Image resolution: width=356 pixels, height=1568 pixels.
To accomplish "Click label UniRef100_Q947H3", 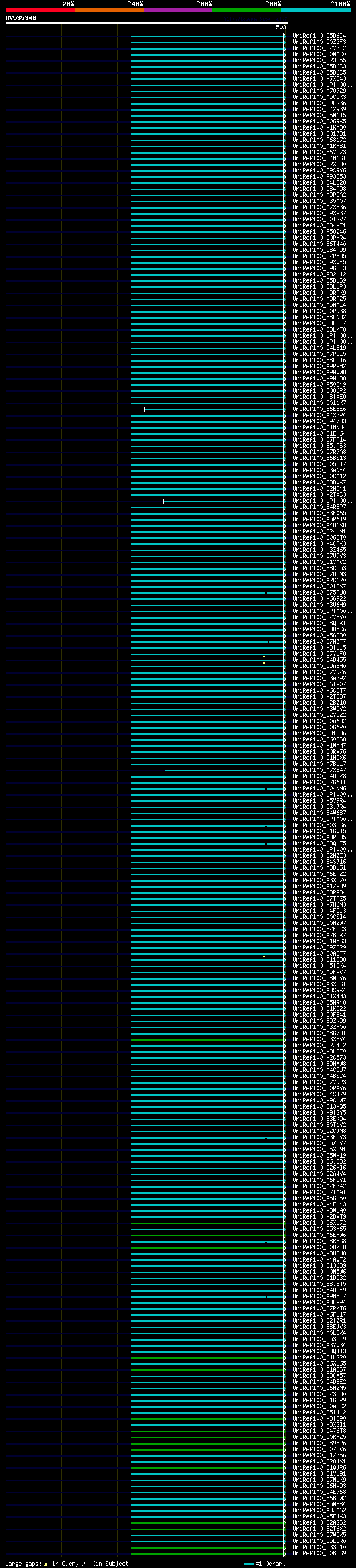I will 319,421.
